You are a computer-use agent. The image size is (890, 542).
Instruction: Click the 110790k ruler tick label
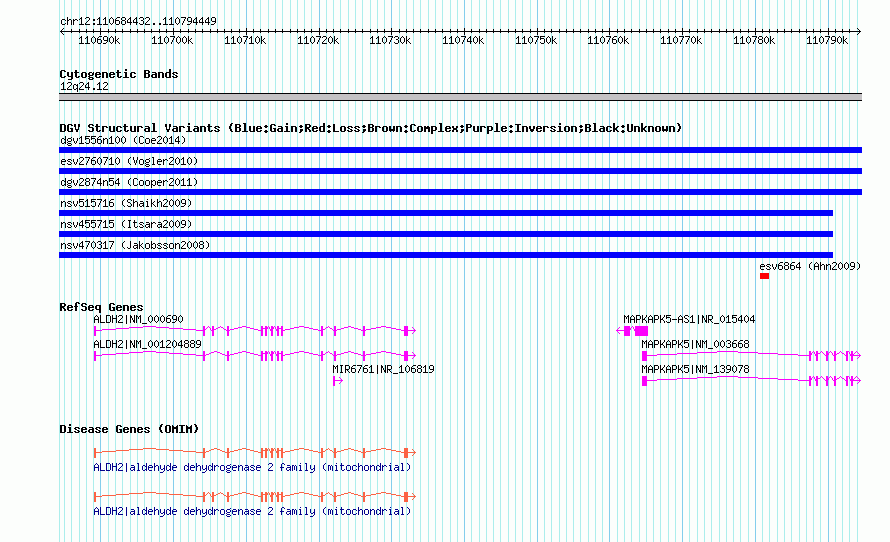tap(827, 41)
